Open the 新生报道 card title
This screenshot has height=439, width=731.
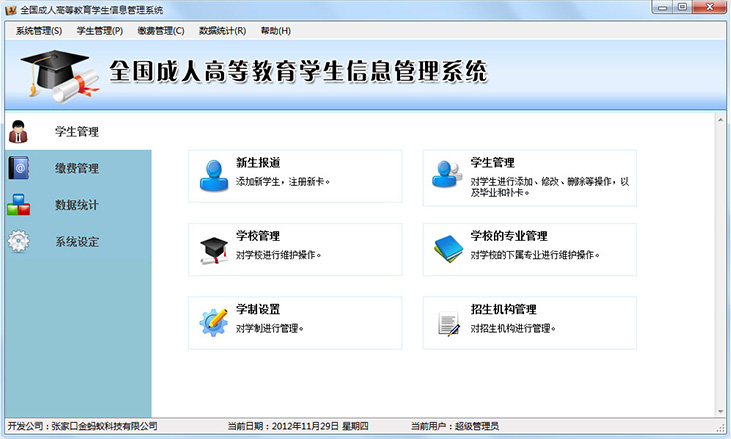(258, 163)
